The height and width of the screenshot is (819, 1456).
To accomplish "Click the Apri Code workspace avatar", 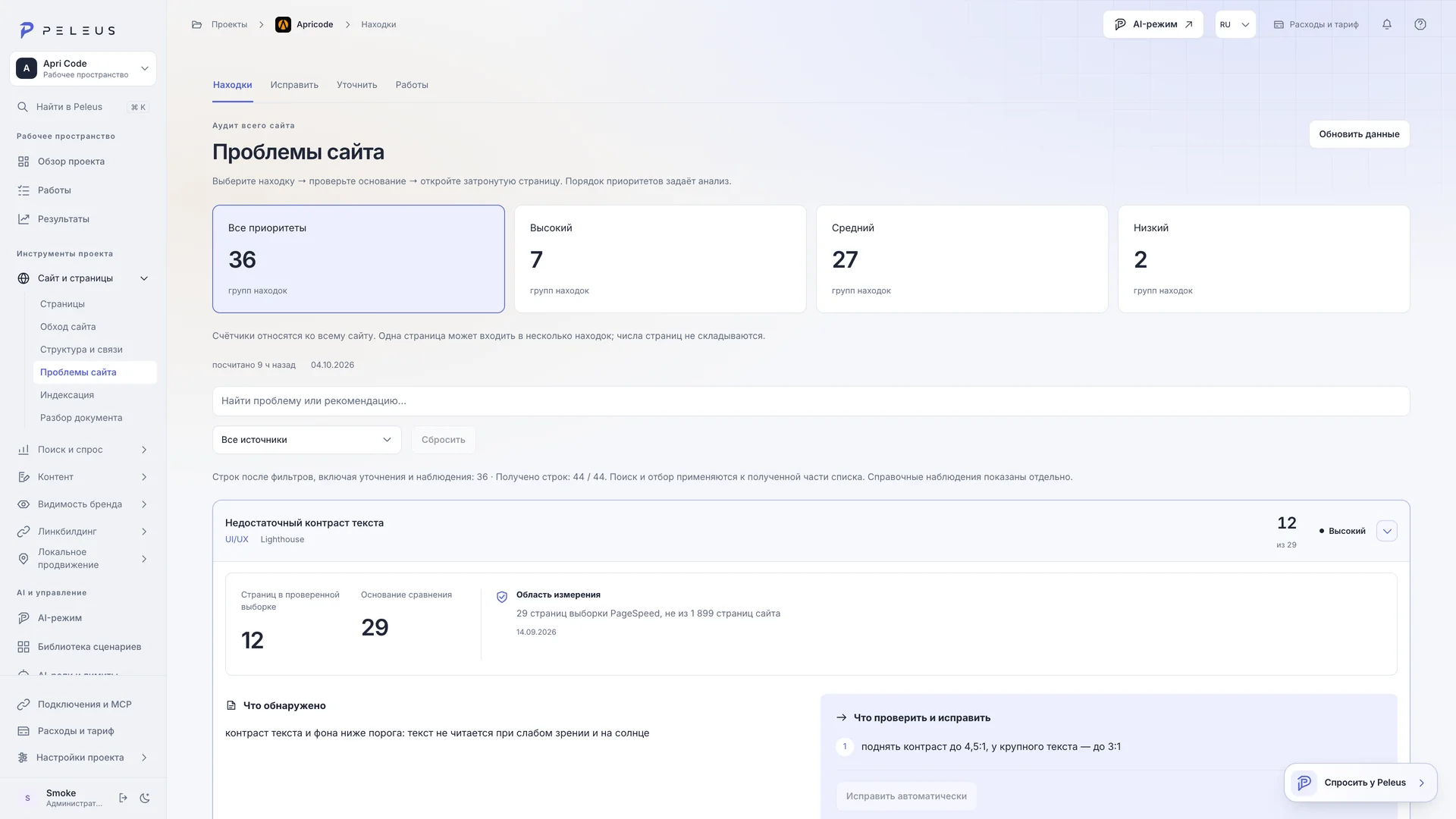I will 27,68.
